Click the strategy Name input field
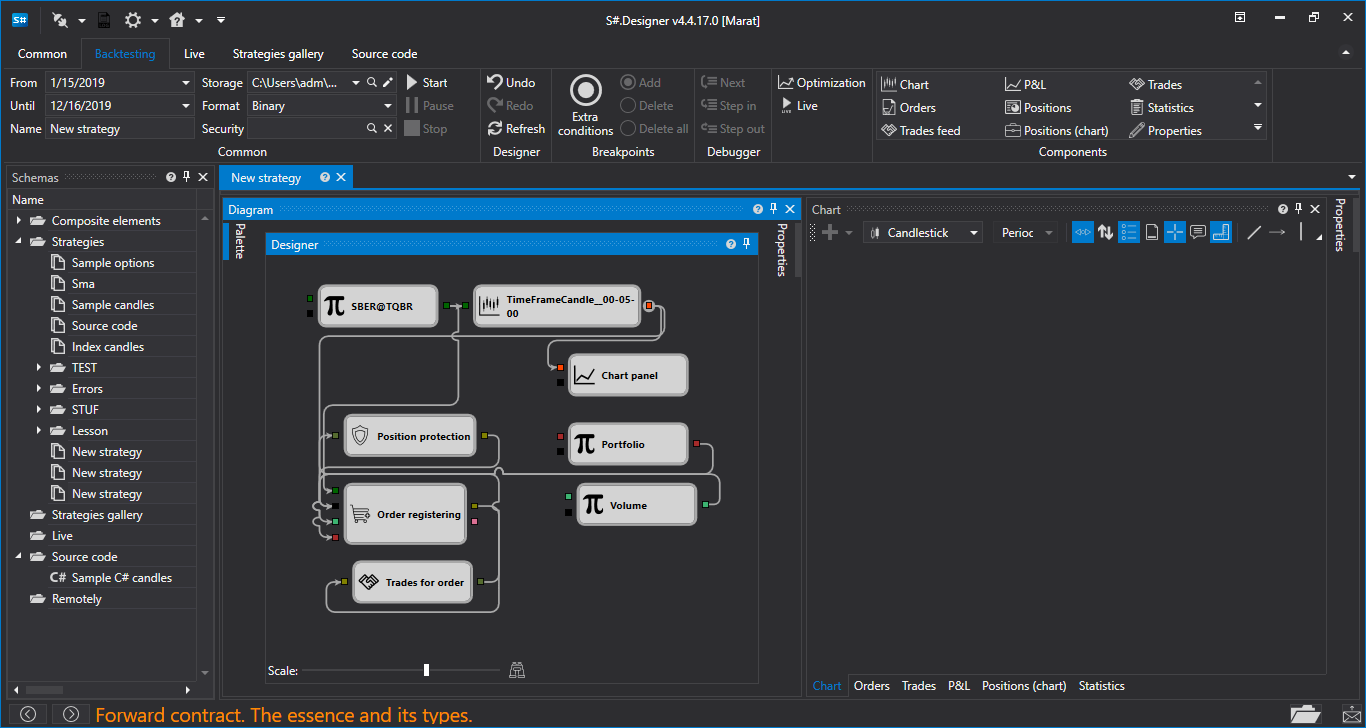Viewport: 1366px width, 728px height. pyautogui.click(x=120, y=129)
